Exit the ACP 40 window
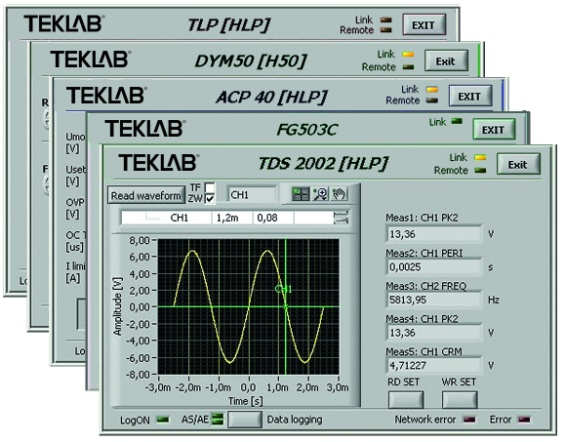This screenshot has width=565, height=442. tap(470, 96)
